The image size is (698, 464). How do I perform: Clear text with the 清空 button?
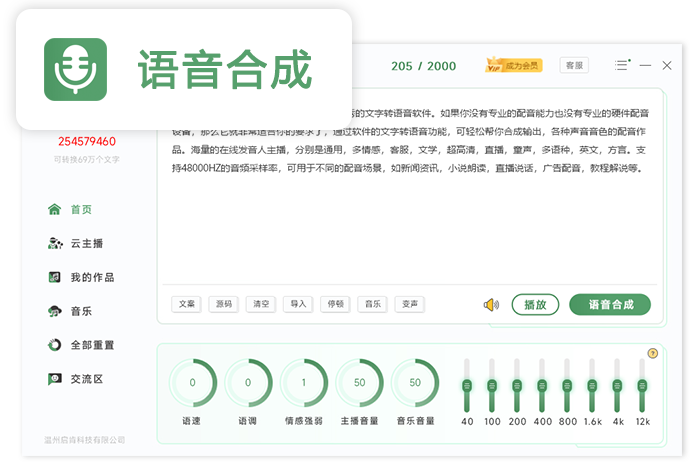261,304
